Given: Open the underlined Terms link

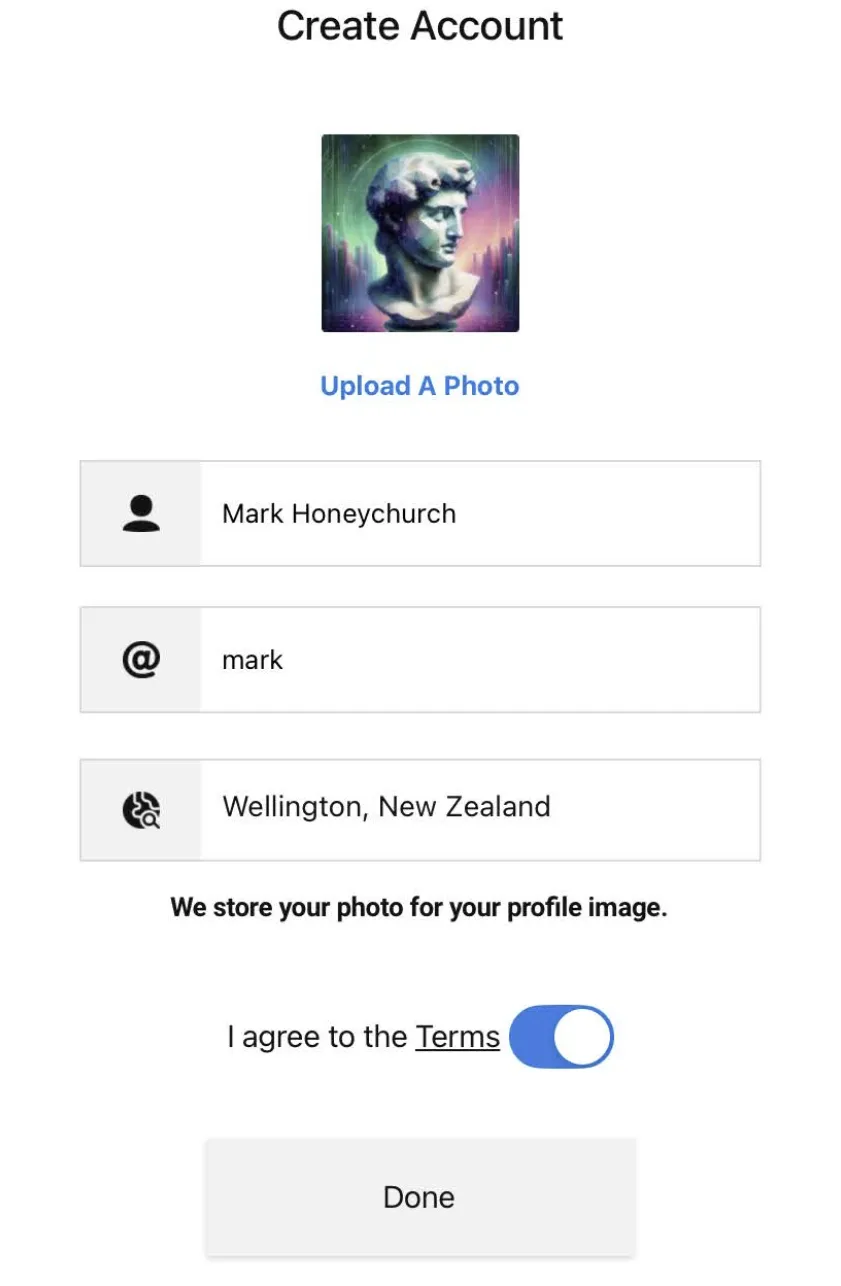Looking at the screenshot, I should click(458, 1037).
